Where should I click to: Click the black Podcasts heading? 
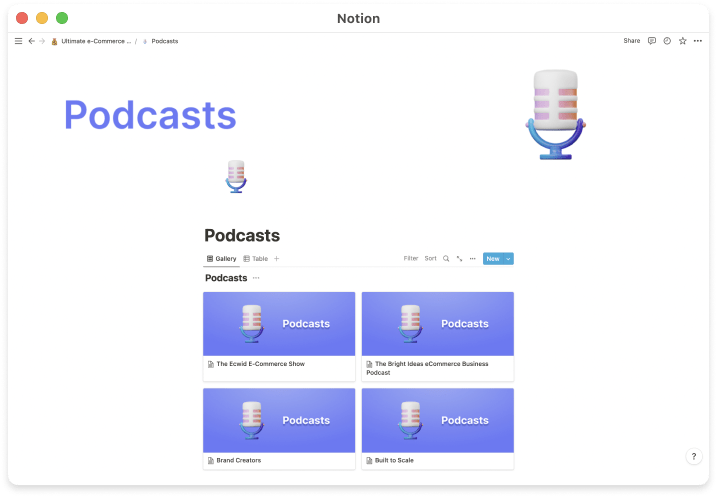pyautogui.click(x=242, y=235)
